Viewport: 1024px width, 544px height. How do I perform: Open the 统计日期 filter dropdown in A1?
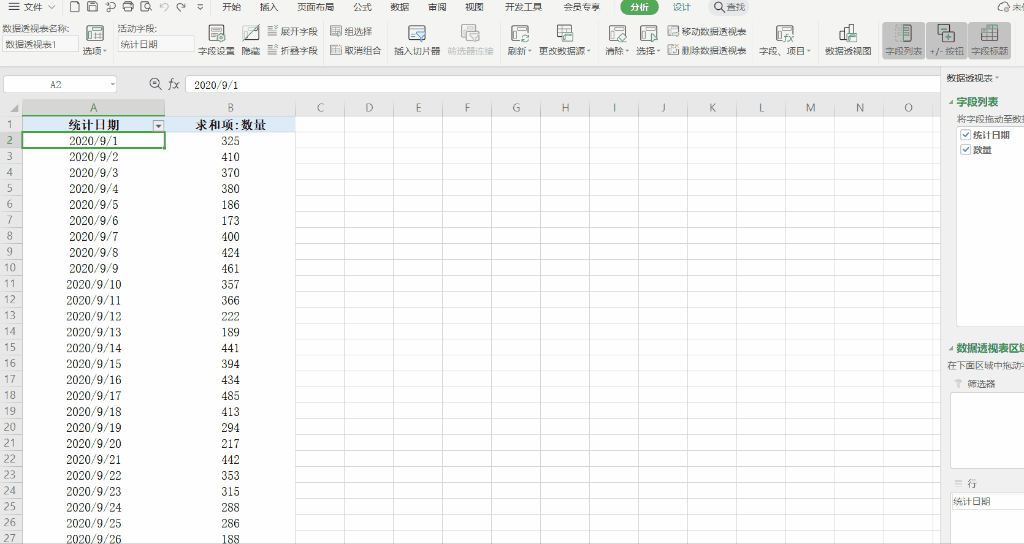click(157, 125)
